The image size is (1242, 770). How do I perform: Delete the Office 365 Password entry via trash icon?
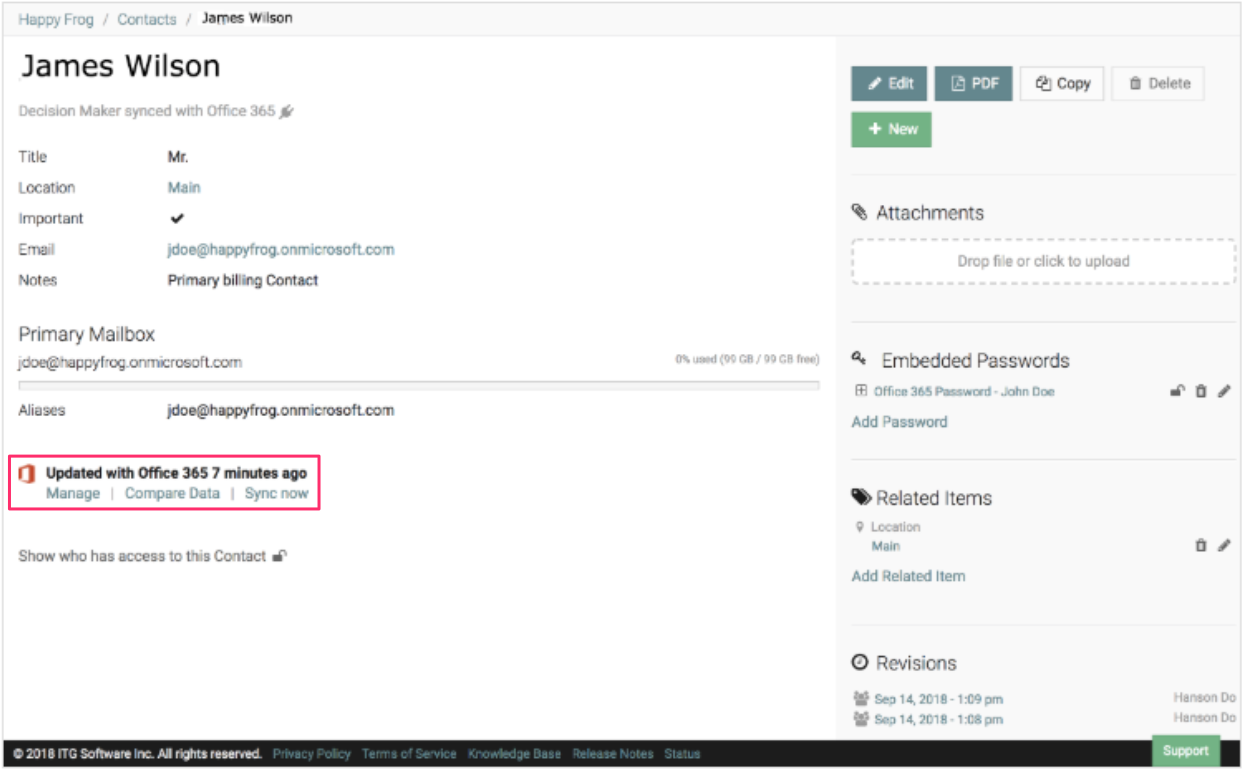pos(1201,392)
